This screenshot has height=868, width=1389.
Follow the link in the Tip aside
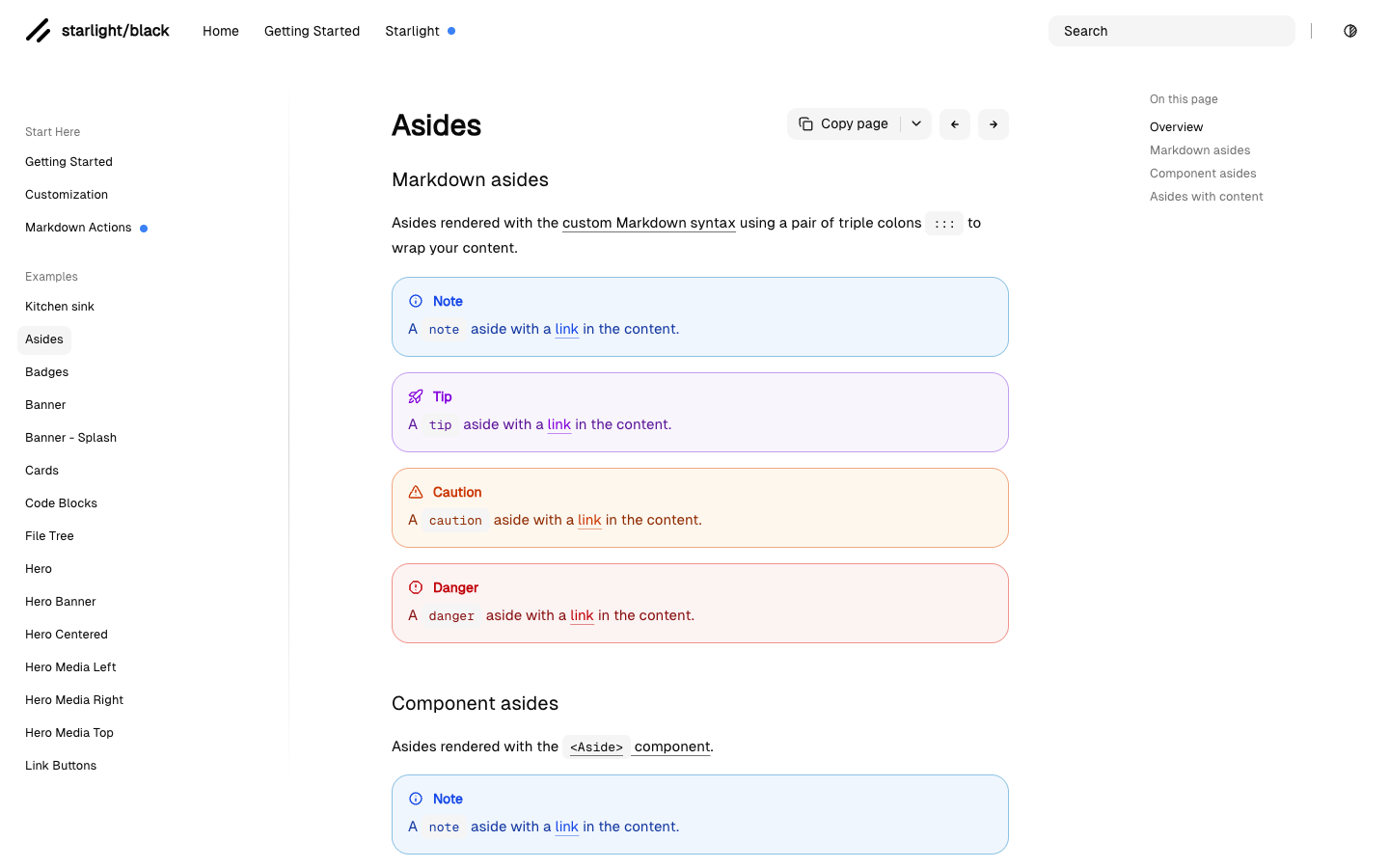coord(559,424)
